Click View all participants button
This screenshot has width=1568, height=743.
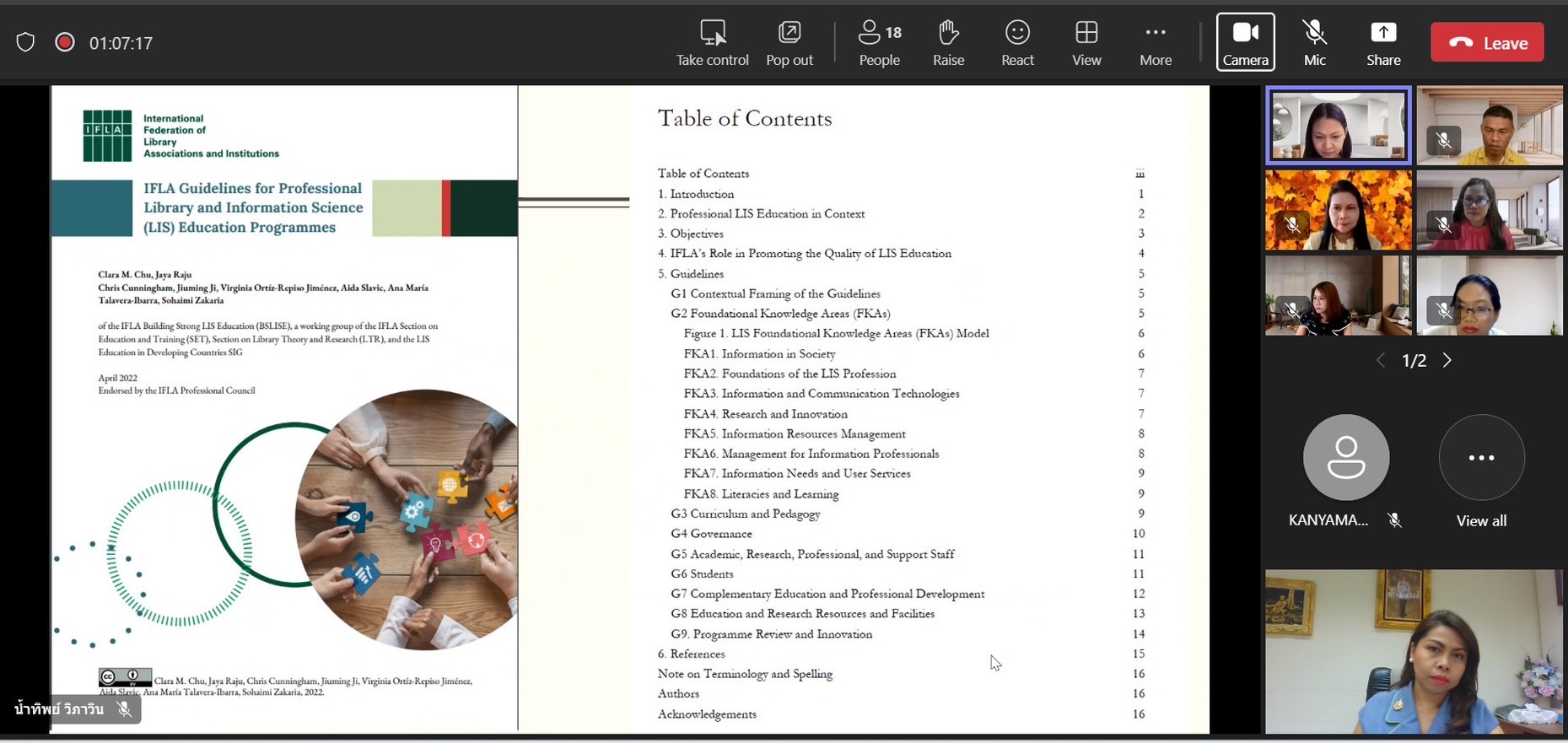tap(1481, 458)
